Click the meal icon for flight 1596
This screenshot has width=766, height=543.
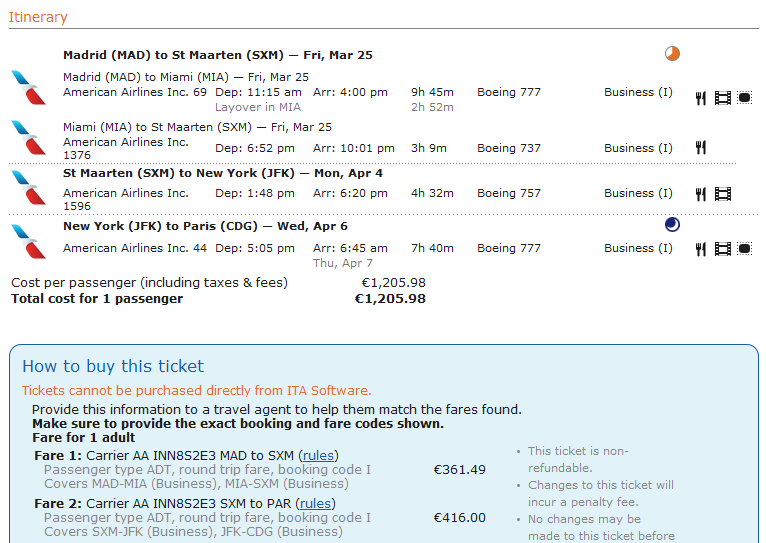coord(701,194)
